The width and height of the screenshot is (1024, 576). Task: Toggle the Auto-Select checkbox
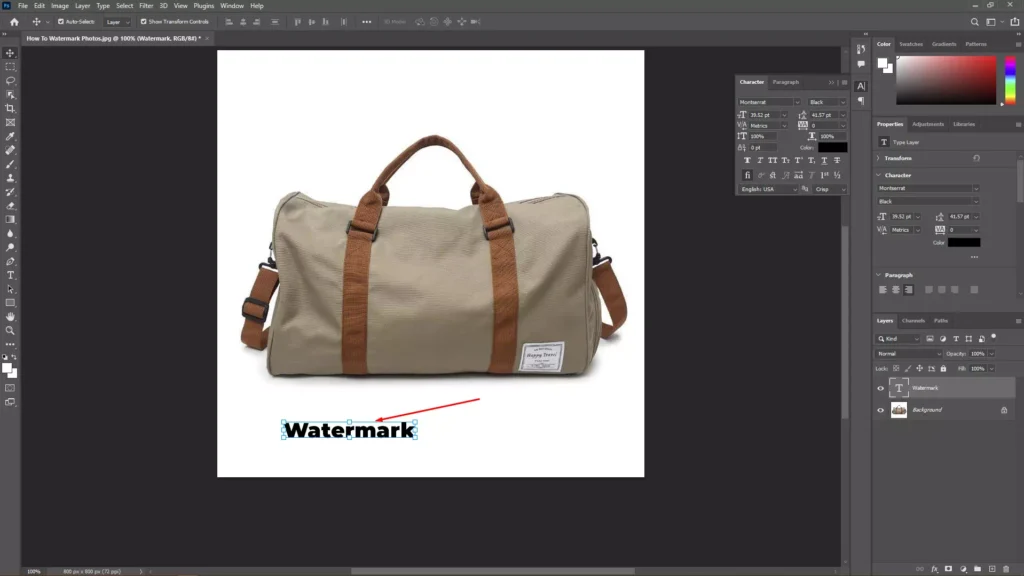pos(61,22)
